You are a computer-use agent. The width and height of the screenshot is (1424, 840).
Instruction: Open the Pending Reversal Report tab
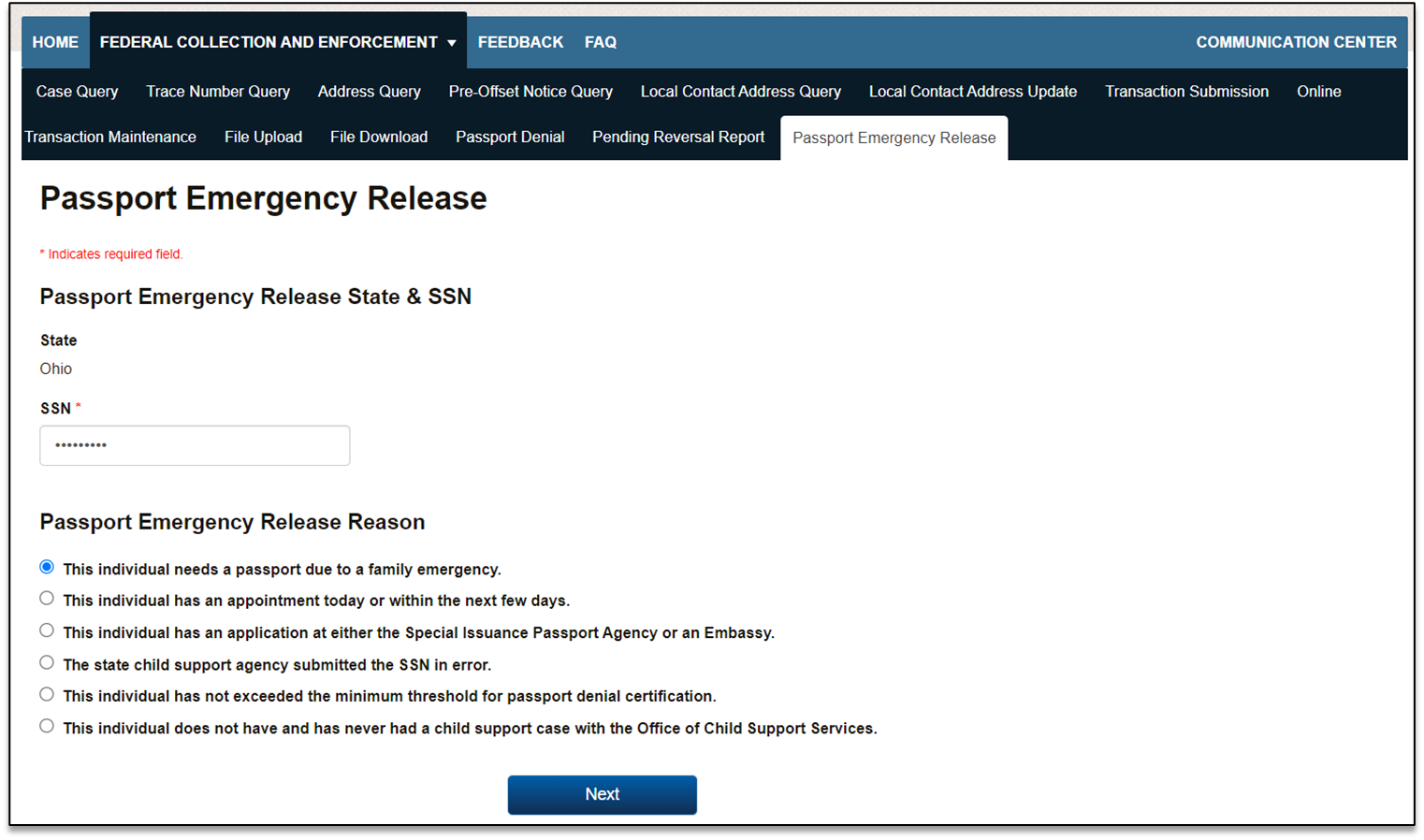tap(678, 137)
